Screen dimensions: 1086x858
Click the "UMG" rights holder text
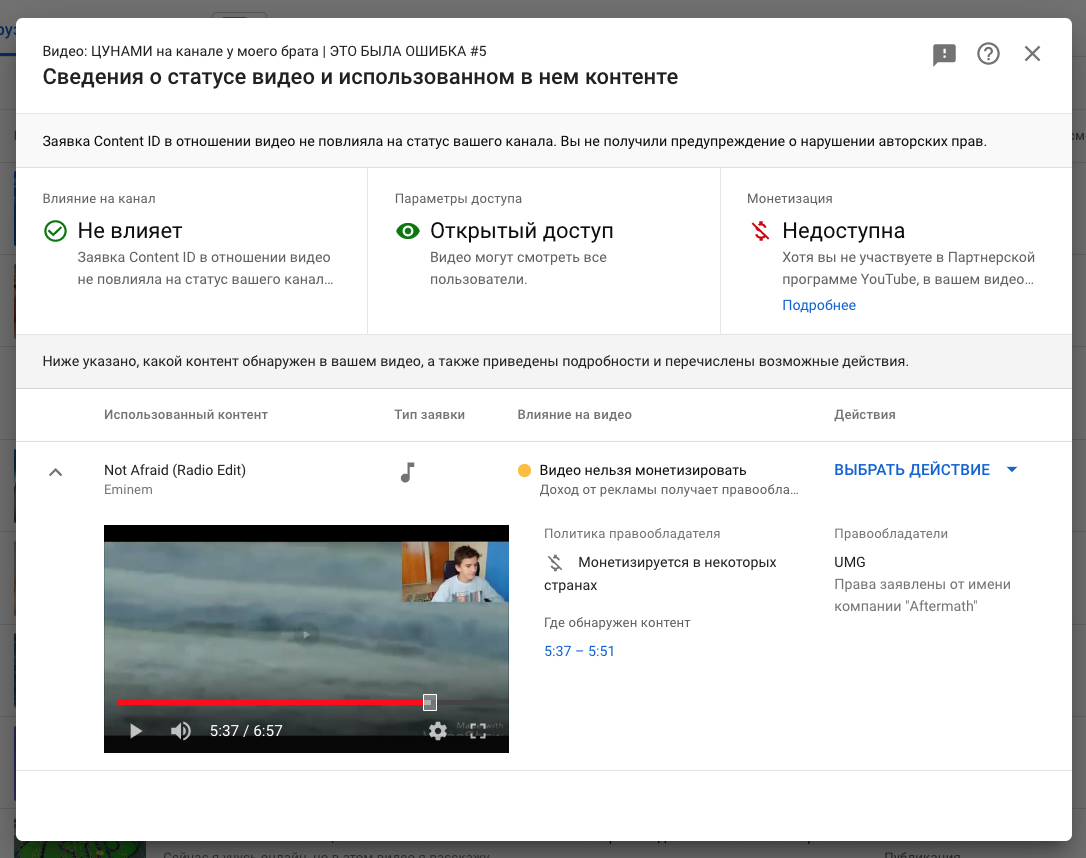click(850, 562)
